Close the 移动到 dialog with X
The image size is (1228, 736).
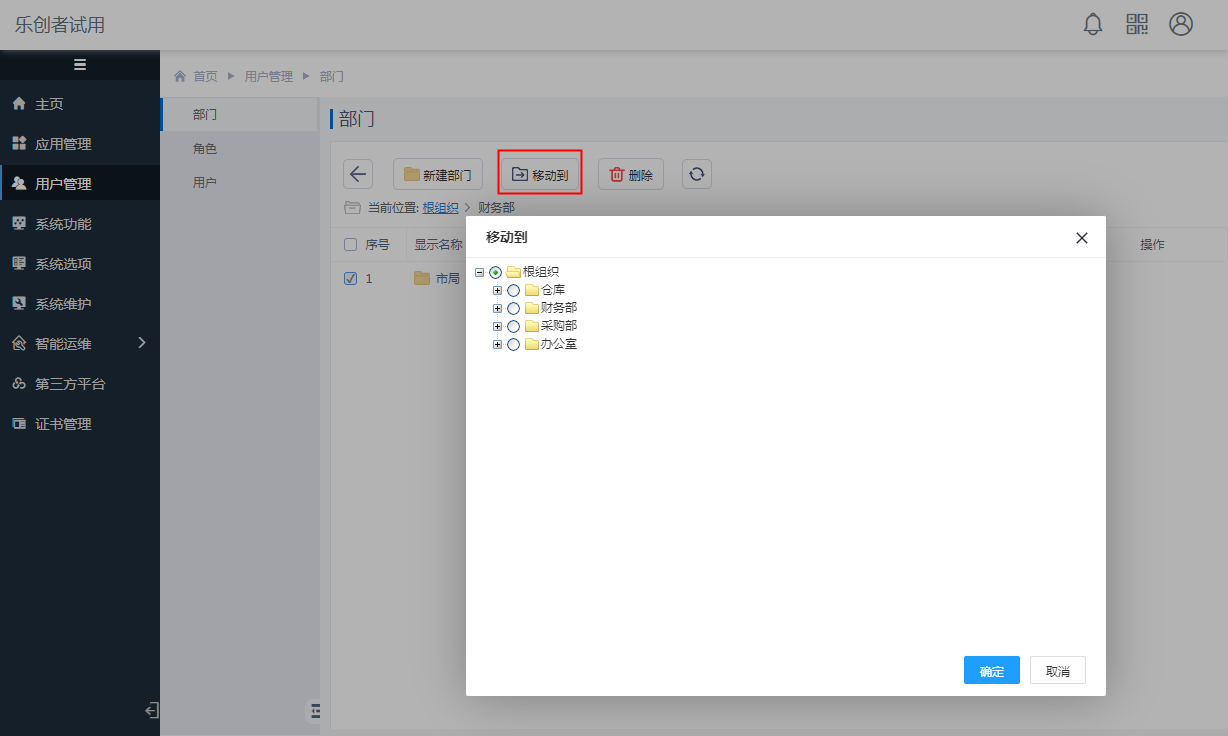point(1081,238)
